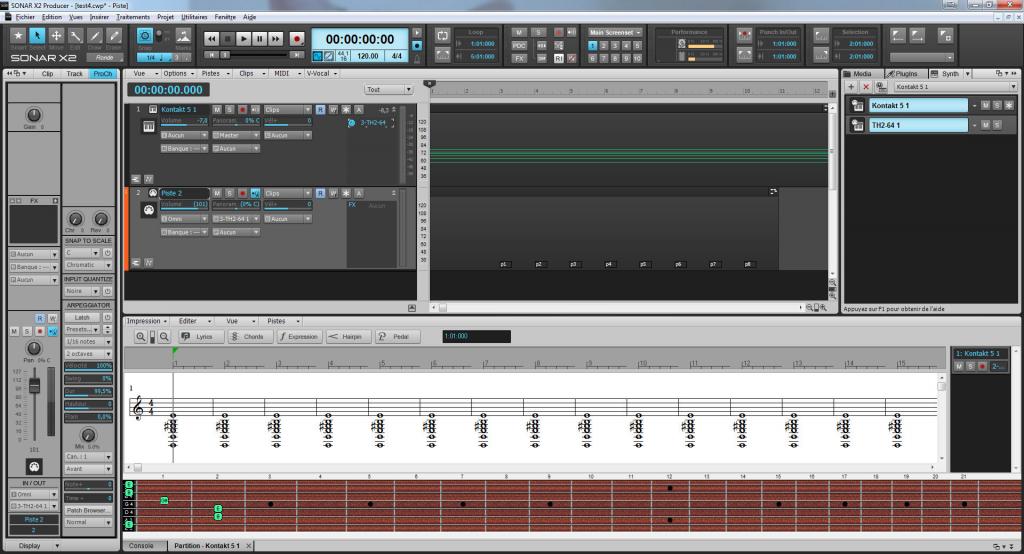Activate the Draw pencil tool
This screenshot has width=1024, height=554.
(95, 36)
